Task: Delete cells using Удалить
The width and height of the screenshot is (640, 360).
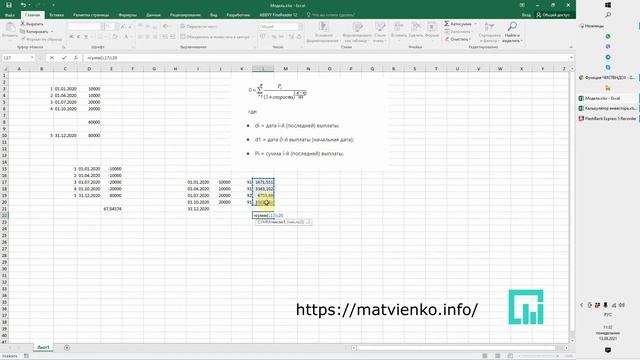Action: (416, 30)
